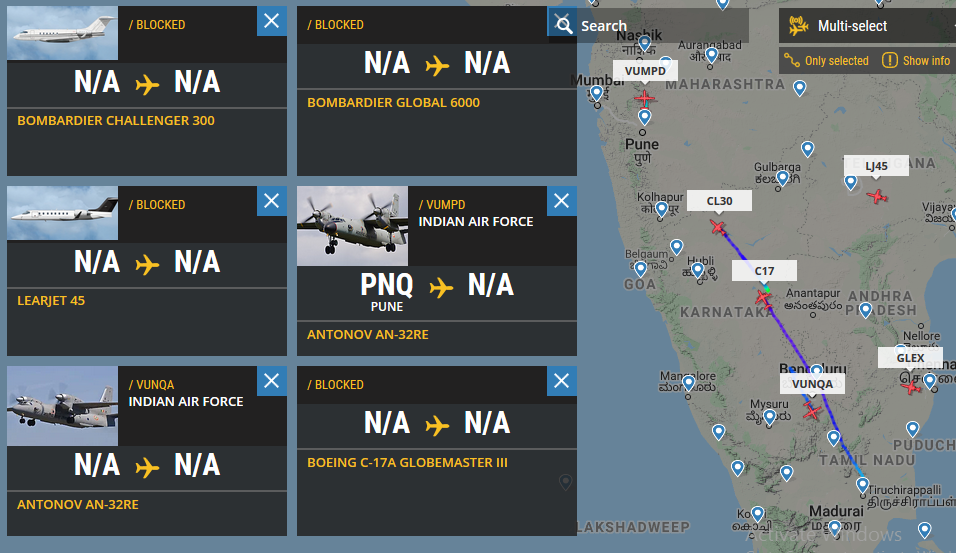Select the red VUMPD aircraft on map
Viewport: 956px width, 553px height.
(x=644, y=98)
